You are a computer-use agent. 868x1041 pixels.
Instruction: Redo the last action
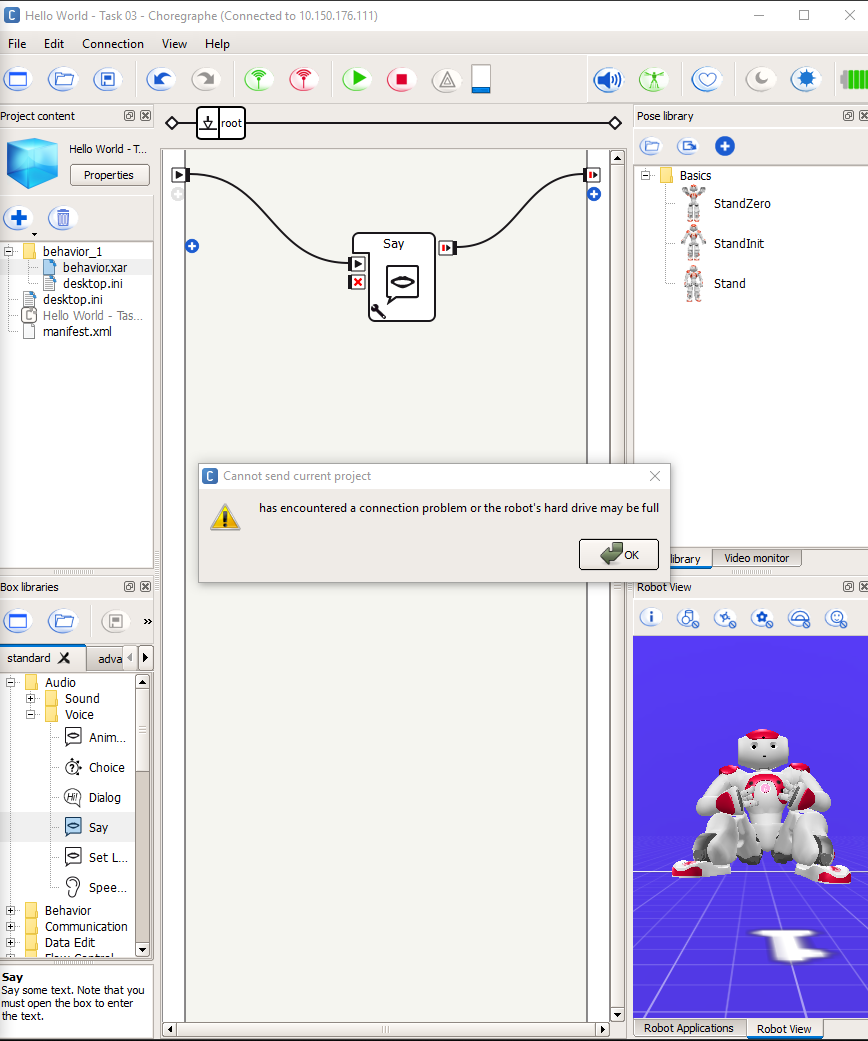point(206,80)
